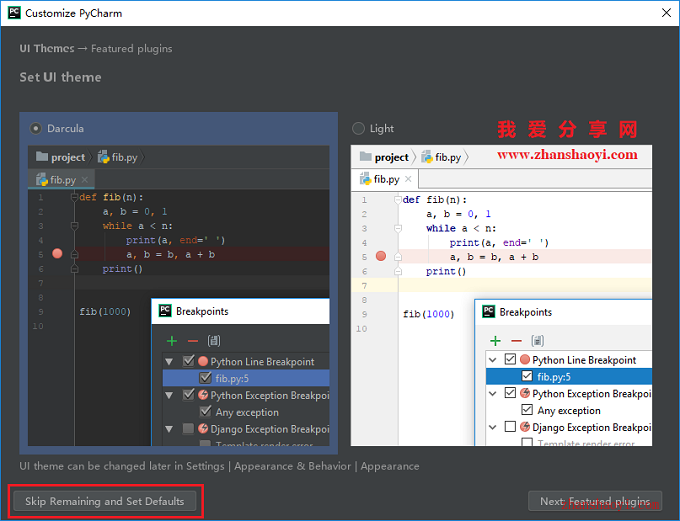Collapse Python Line Breakpoint in Darcula preview

pos(169,361)
